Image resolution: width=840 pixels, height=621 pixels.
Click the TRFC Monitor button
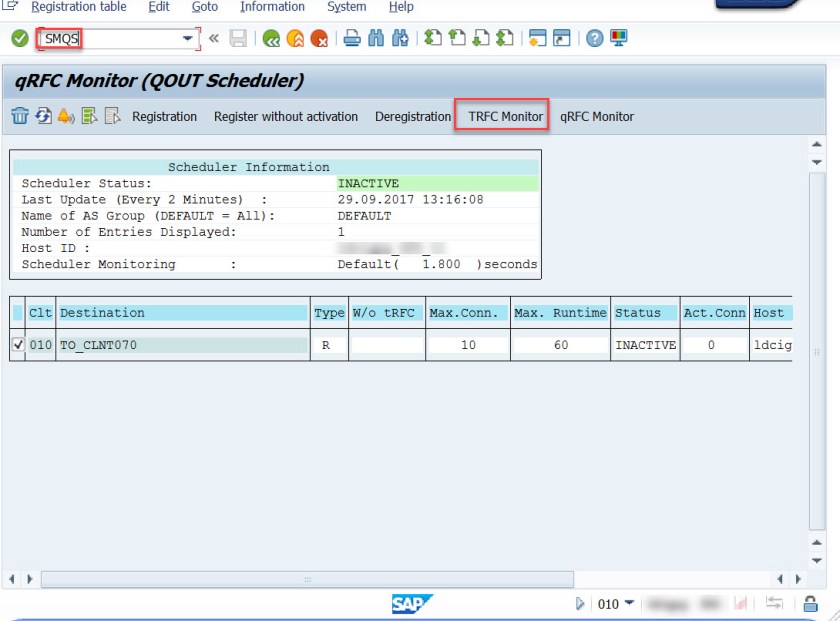[505, 116]
